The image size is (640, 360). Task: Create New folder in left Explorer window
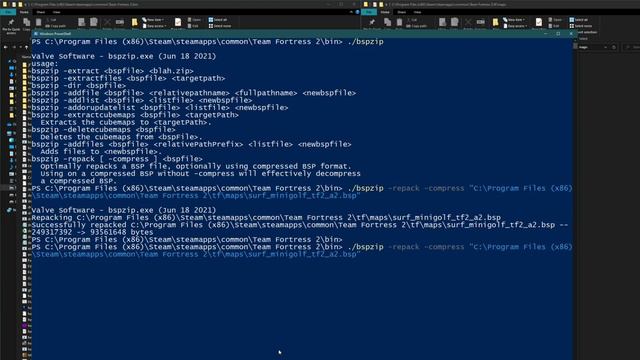[134, 23]
